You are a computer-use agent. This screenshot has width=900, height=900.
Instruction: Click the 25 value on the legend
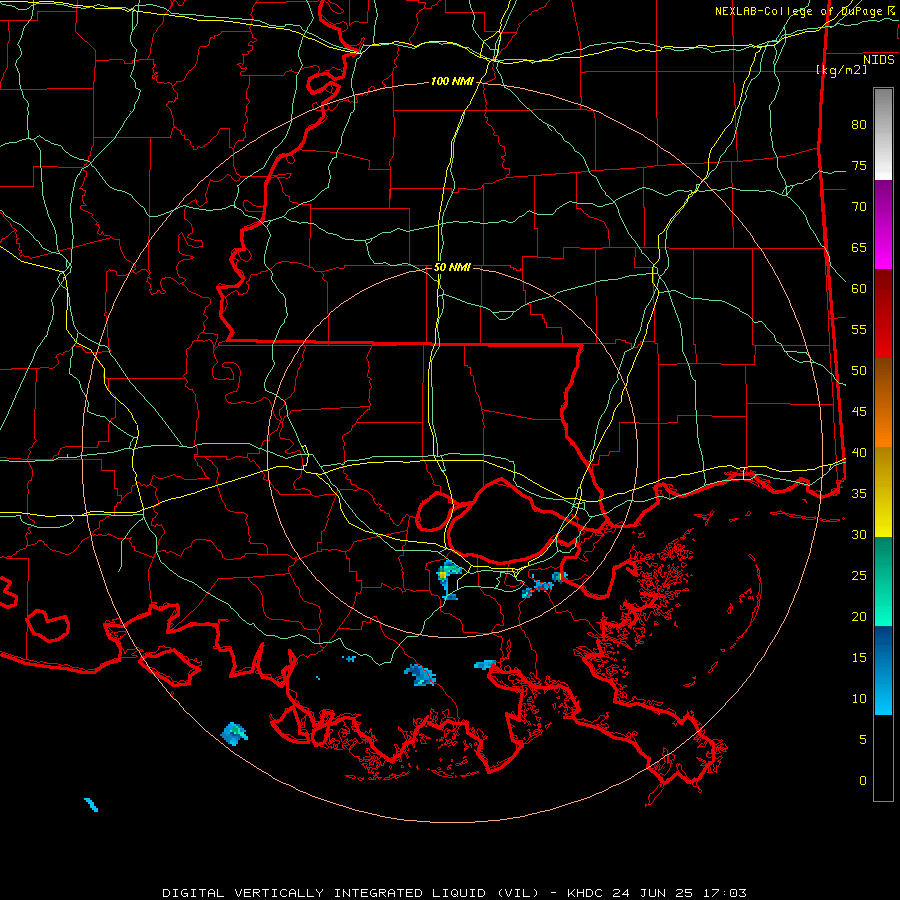(859, 576)
